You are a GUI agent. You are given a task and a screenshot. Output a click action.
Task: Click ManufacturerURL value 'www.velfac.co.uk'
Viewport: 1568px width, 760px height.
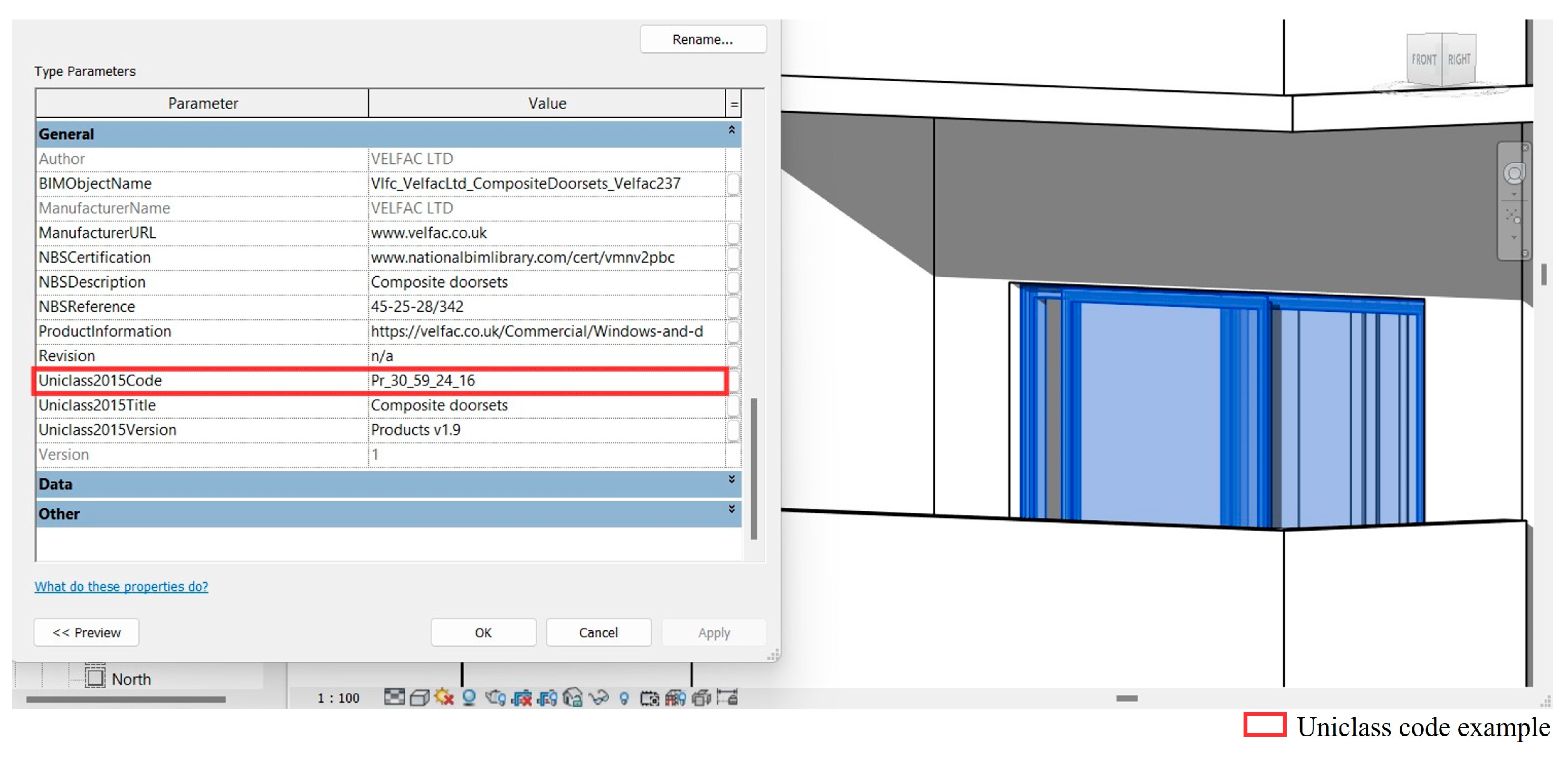click(x=428, y=233)
